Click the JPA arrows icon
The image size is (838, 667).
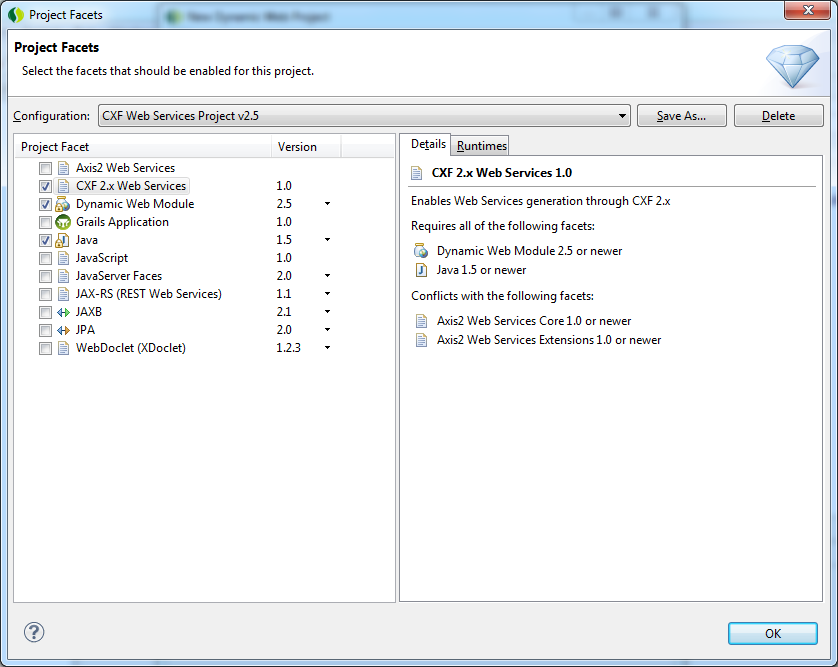[x=63, y=330]
